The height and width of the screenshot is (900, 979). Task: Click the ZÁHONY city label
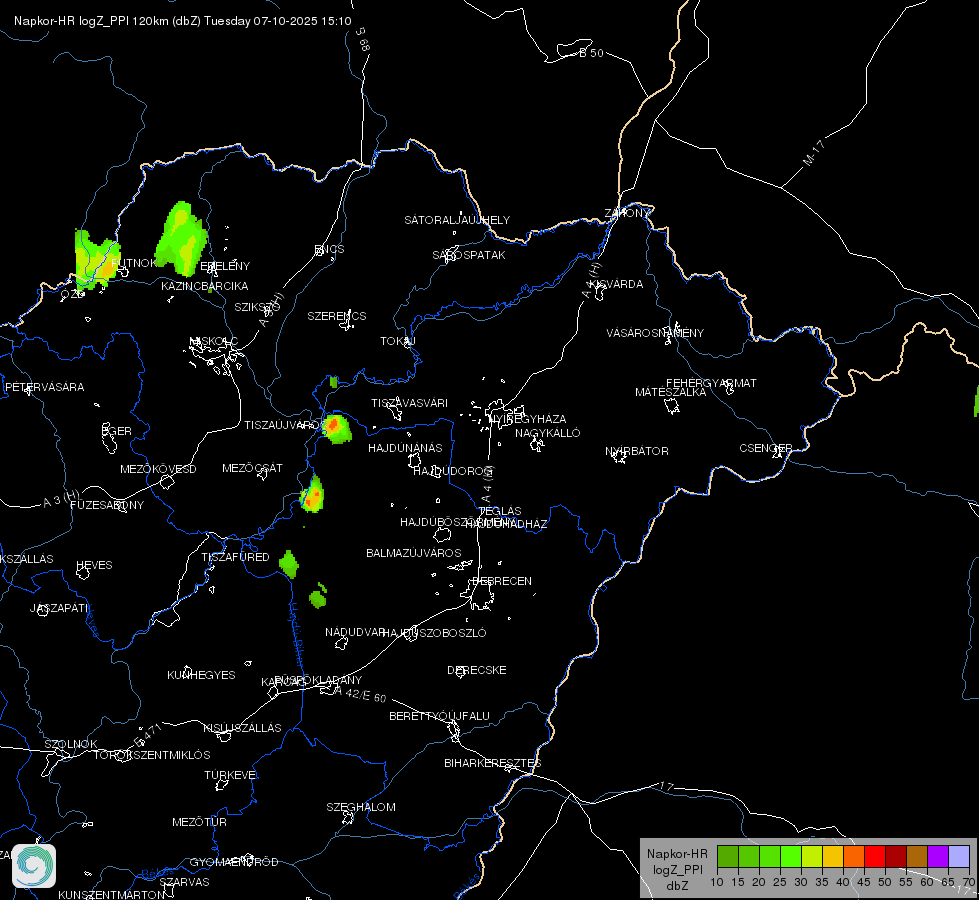tap(627, 213)
